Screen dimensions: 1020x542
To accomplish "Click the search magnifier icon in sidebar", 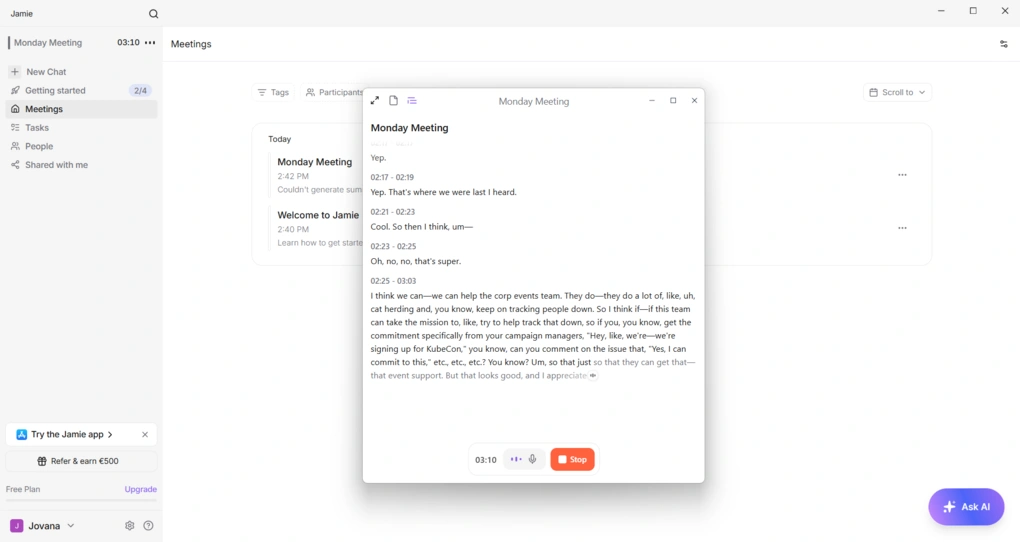I will click(154, 14).
